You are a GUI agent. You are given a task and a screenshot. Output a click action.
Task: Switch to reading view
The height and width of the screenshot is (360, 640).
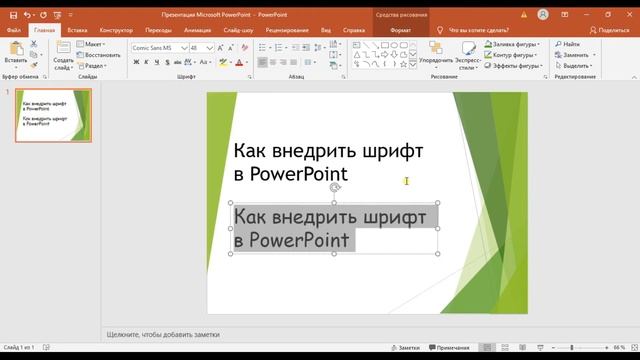(522, 347)
